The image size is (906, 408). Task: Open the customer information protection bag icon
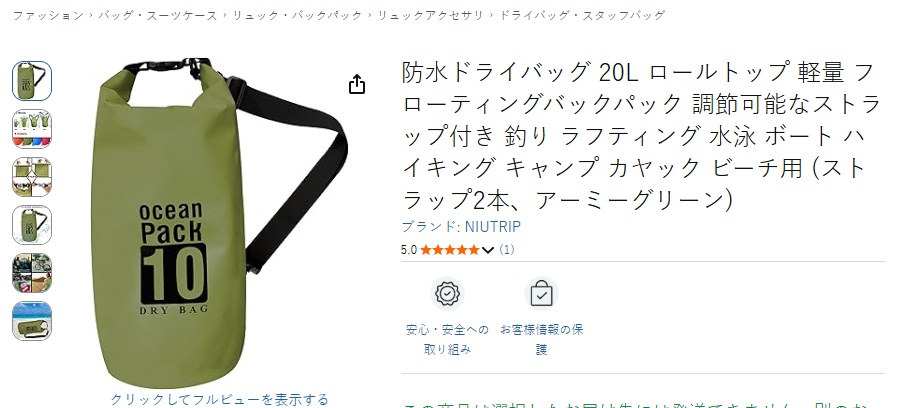coord(541,294)
